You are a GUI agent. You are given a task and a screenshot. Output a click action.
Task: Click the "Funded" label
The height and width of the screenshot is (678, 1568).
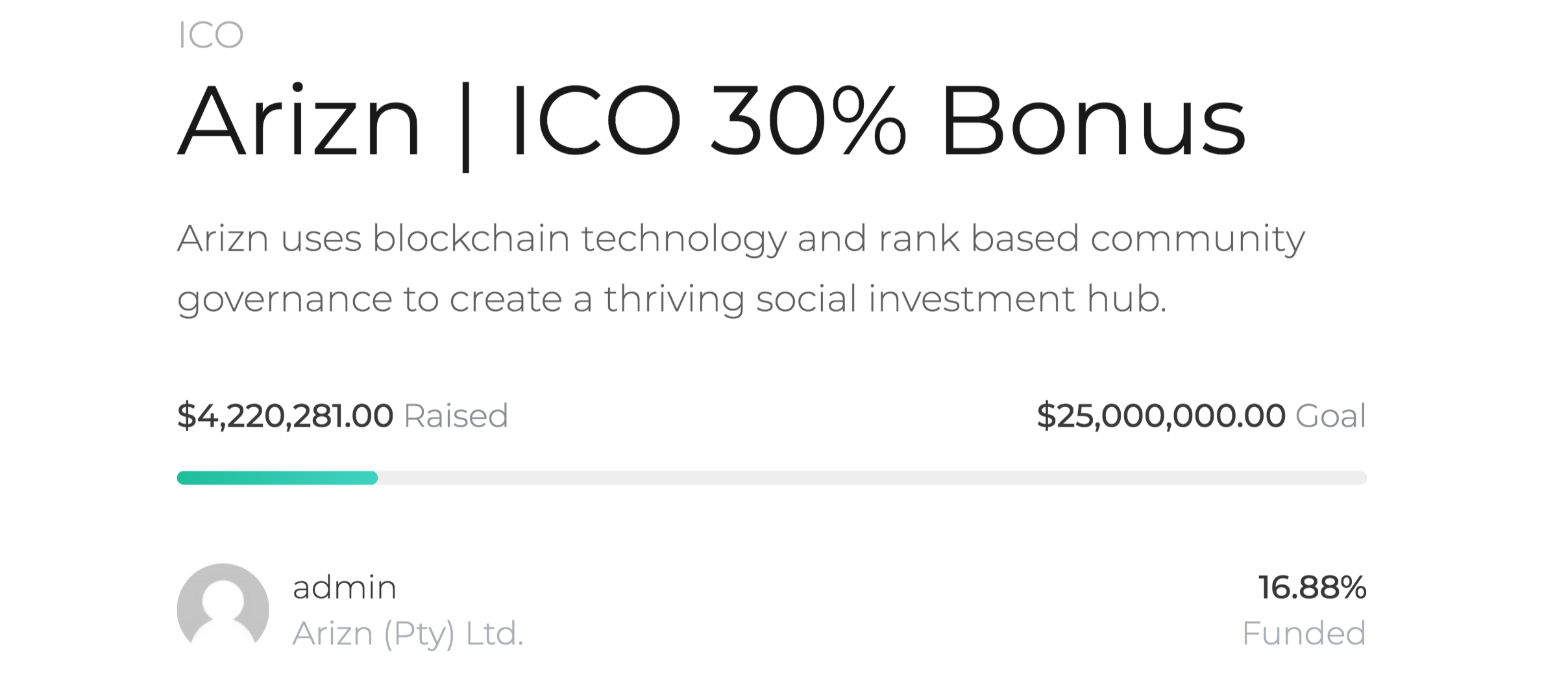(1303, 633)
